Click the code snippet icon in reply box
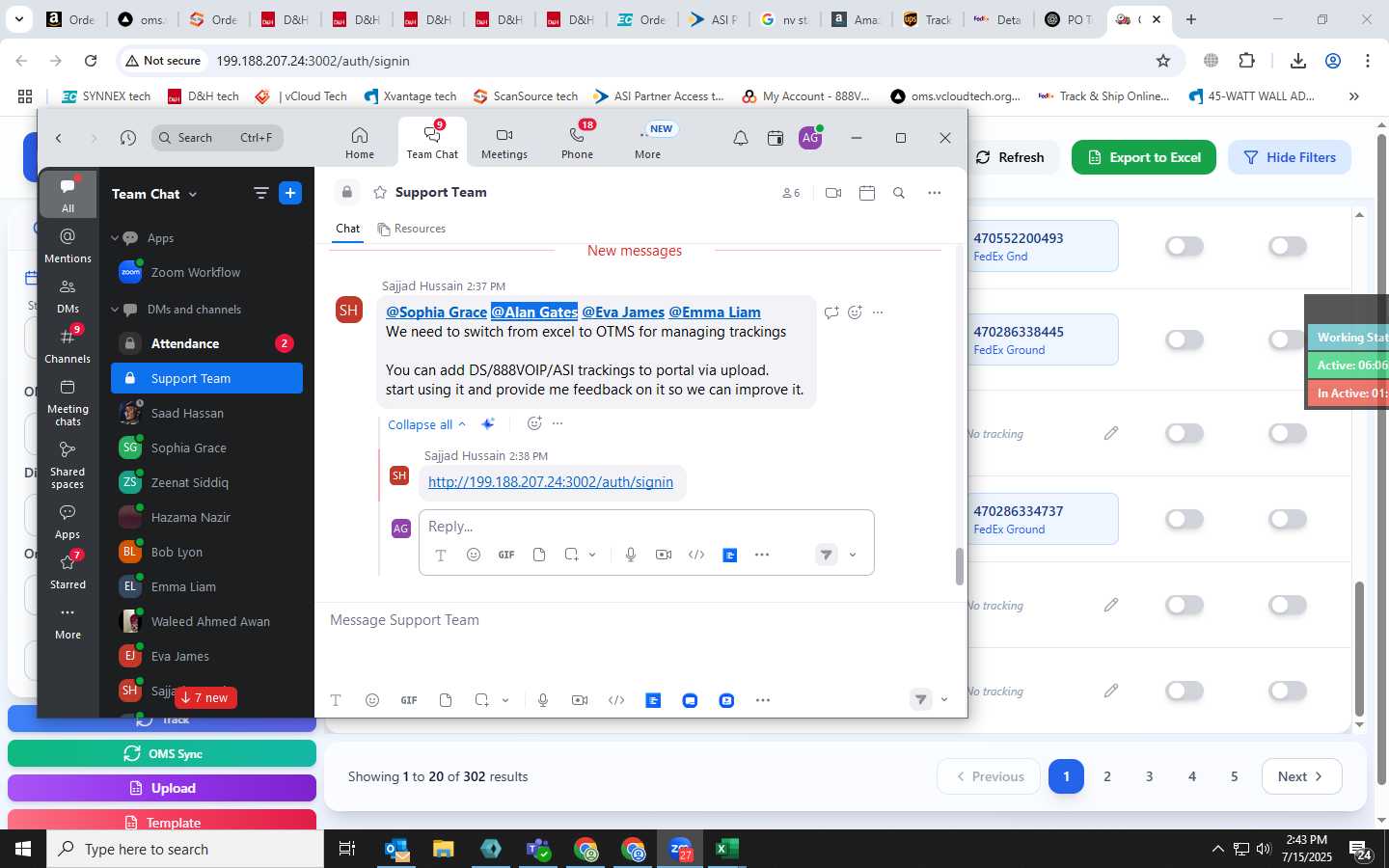Viewport: 1389px width, 868px height. click(696, 555)
